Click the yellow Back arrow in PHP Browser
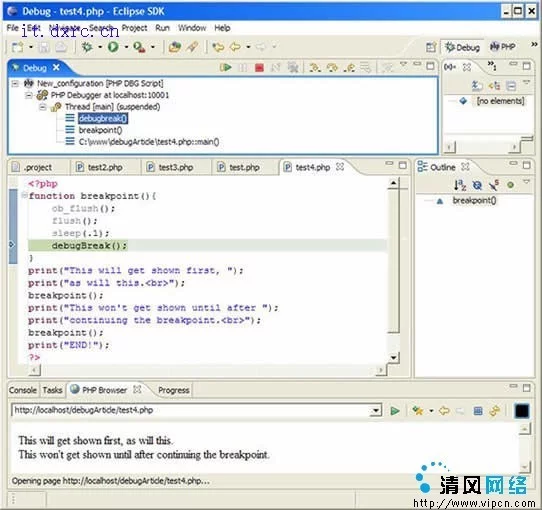The height and width of the screenshot is (510, 542). point(444,411)
